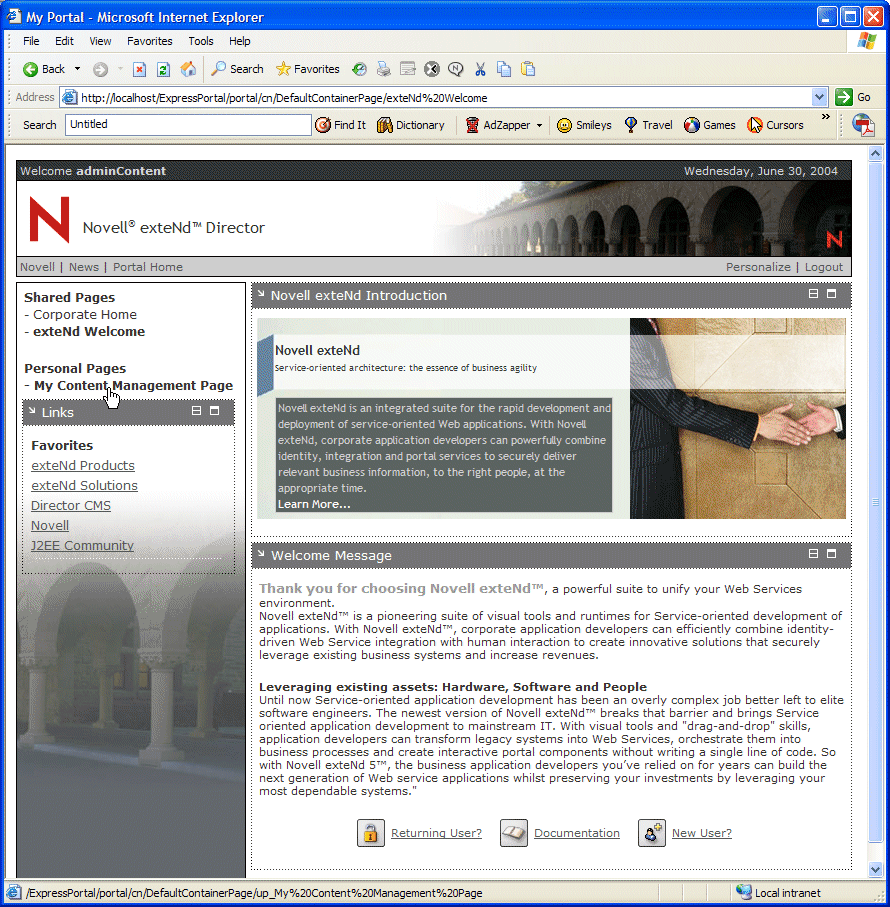Click the Paste clipboard icon
This screenshot has width=890, height=907.
point(528,69)
